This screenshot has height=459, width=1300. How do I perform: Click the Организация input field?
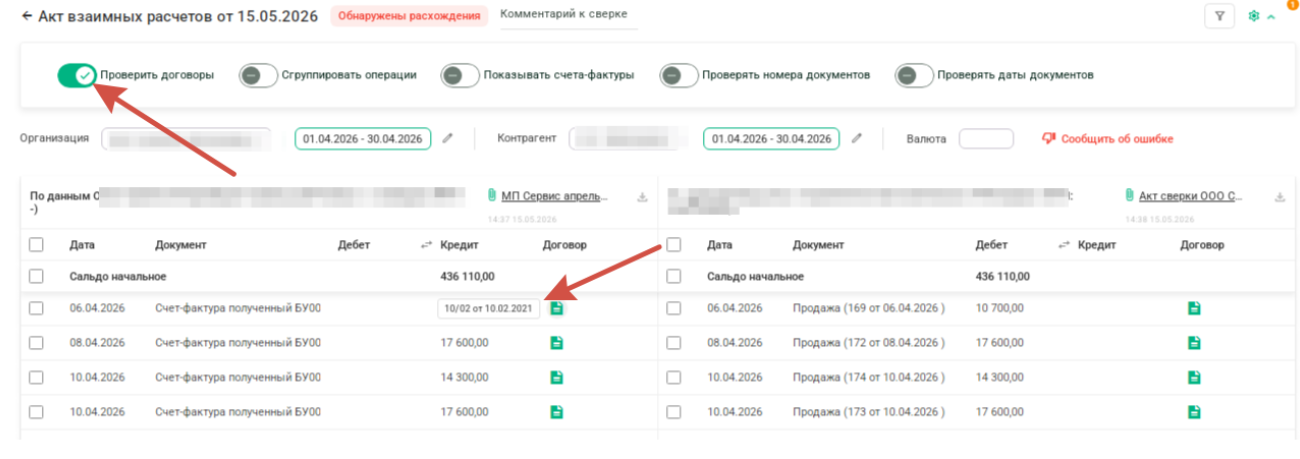[x=186, y=139]
